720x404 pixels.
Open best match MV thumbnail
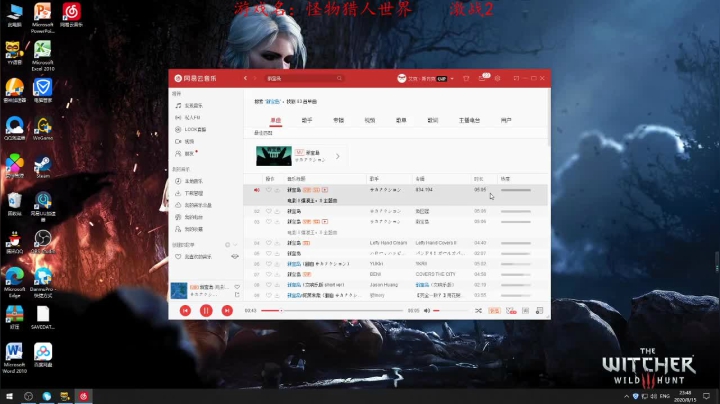tap(274, 156)
